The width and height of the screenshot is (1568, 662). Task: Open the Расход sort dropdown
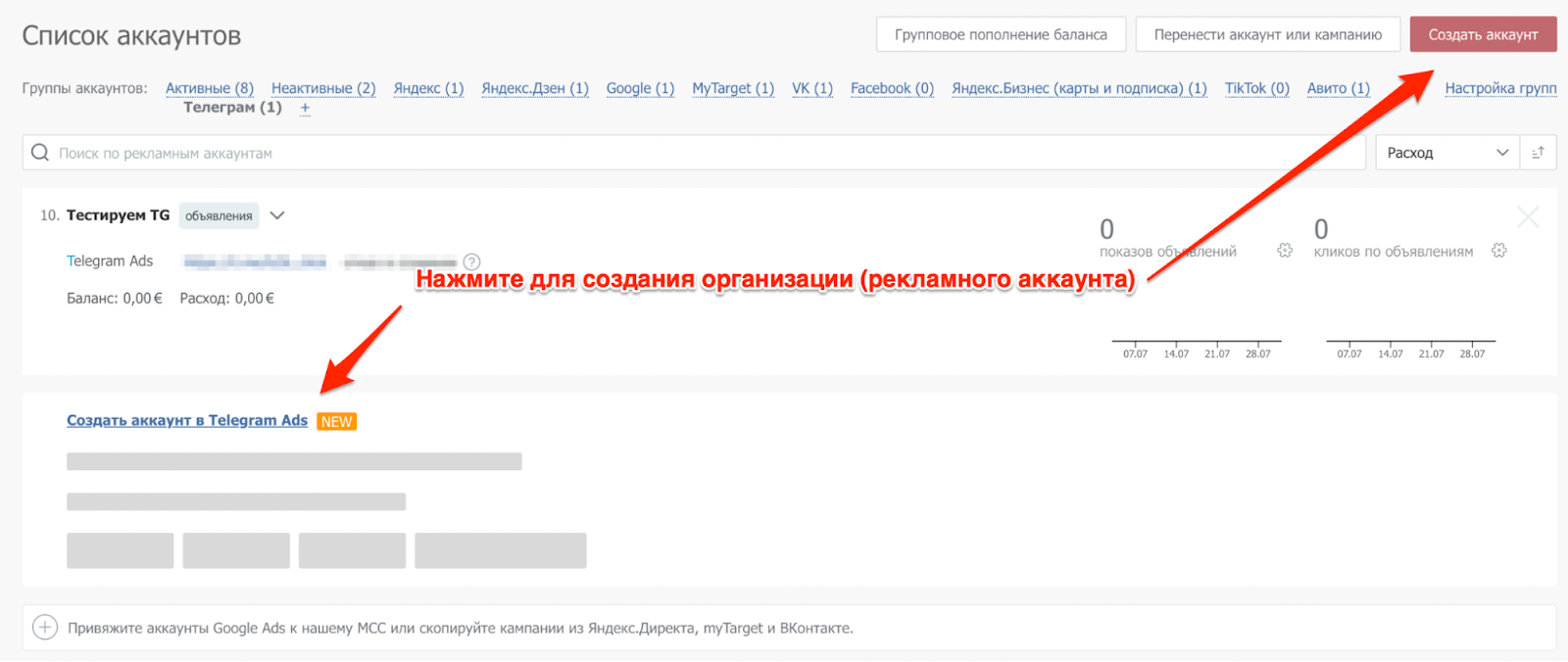tap(1446, 153)
